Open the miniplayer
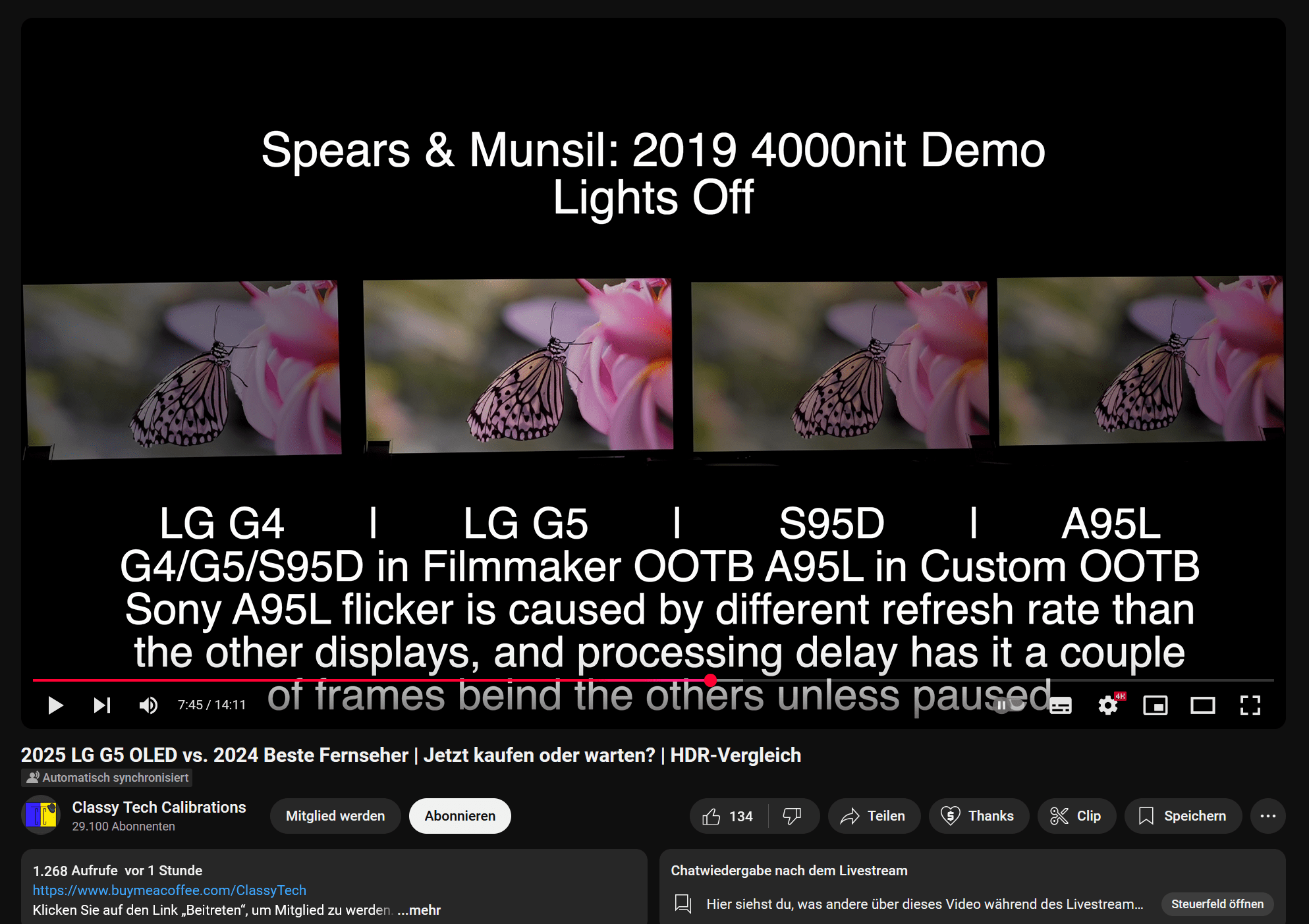This screenshot has width=1309, height=924. click(1156, 706)
